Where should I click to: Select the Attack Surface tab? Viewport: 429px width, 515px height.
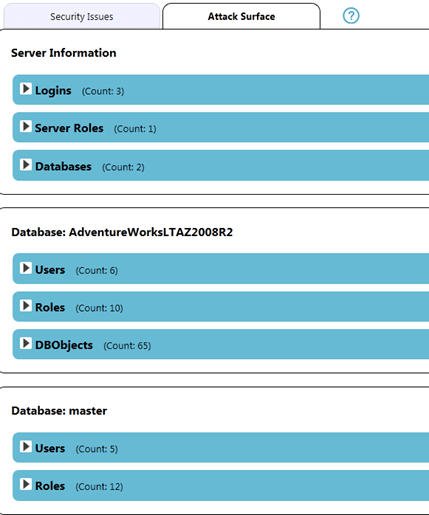pyautogui.click(x=241, y=16)
